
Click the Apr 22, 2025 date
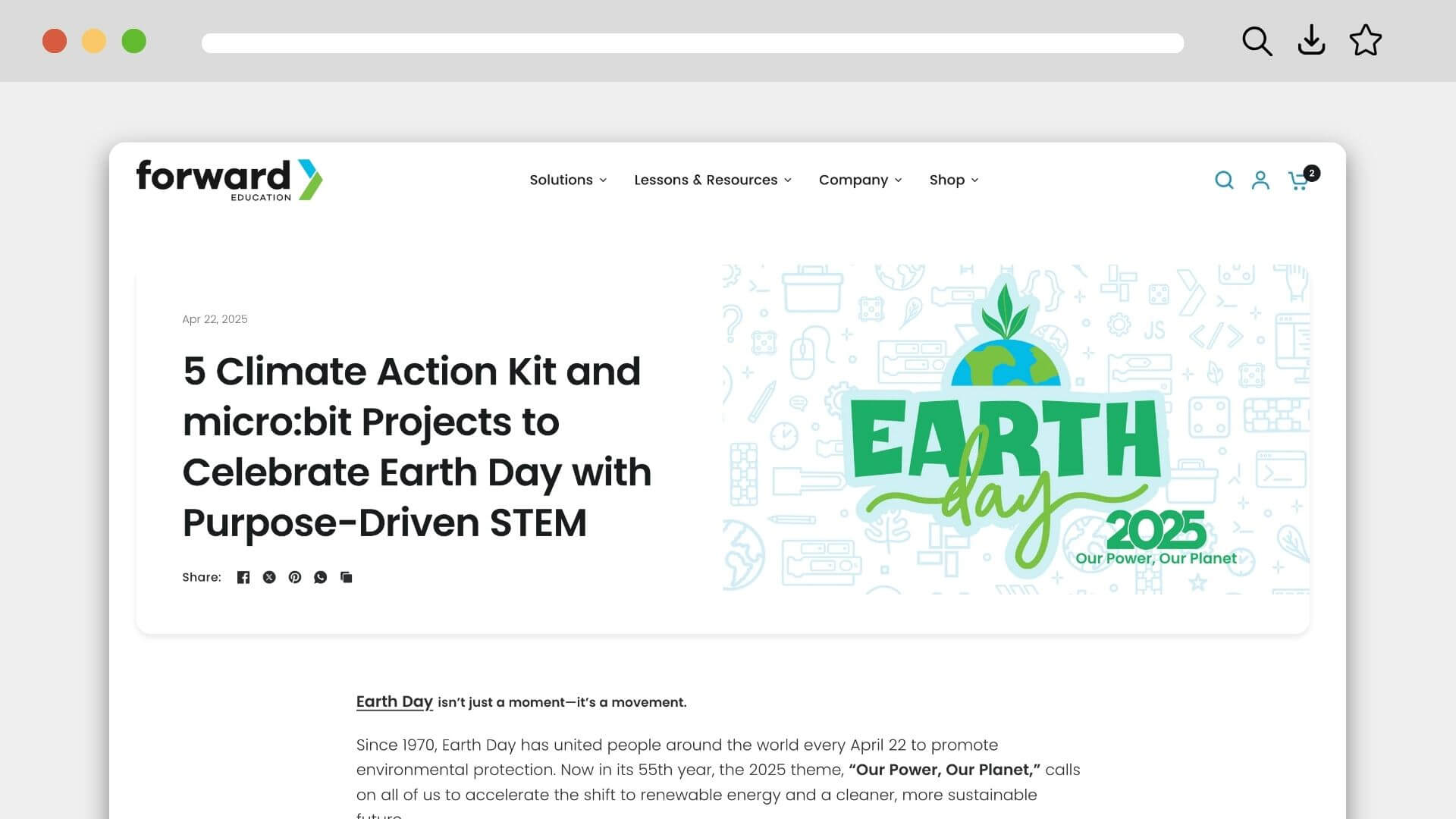click(x=215, y=319)
